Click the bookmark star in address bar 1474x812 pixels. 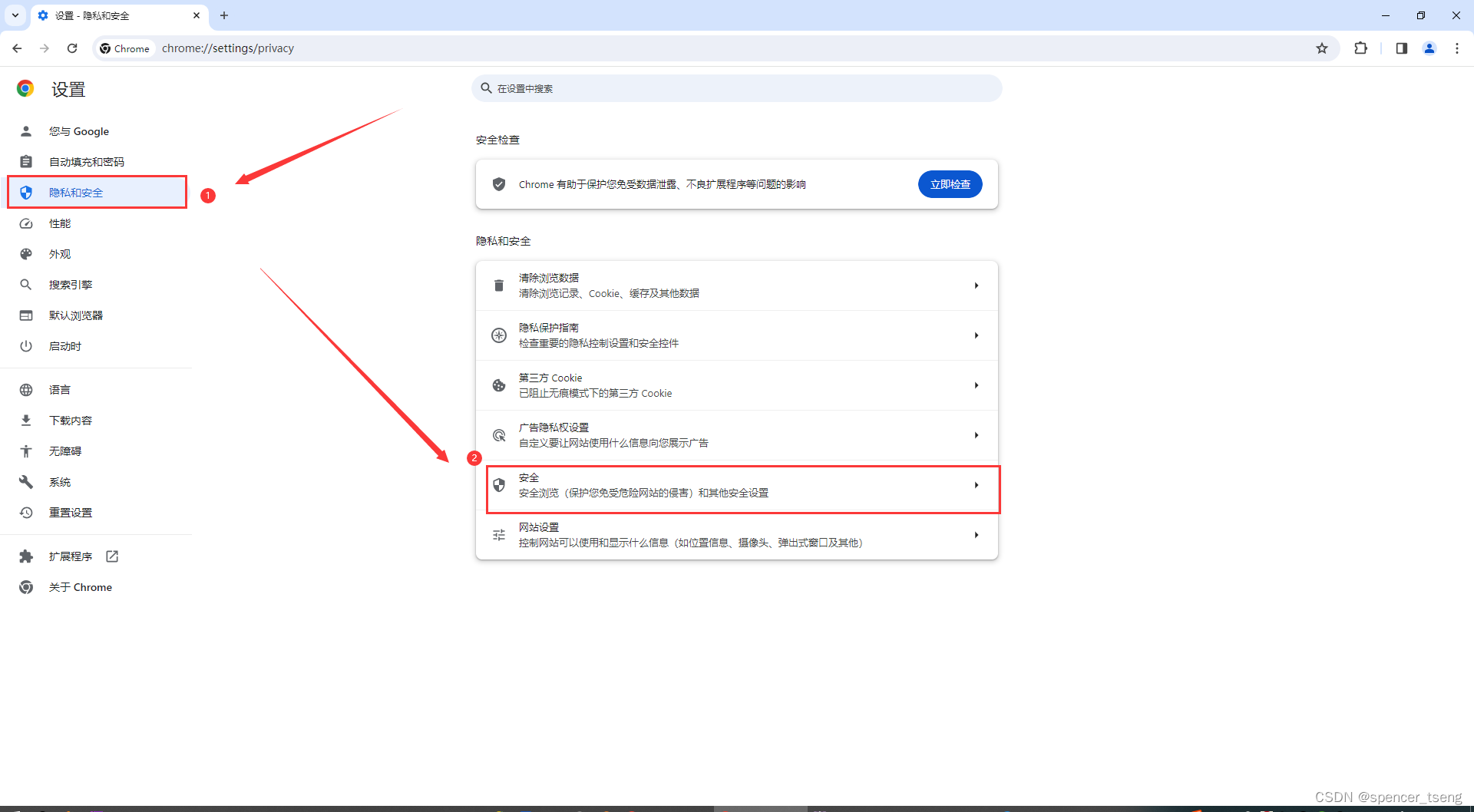[x=1322, y=48]
